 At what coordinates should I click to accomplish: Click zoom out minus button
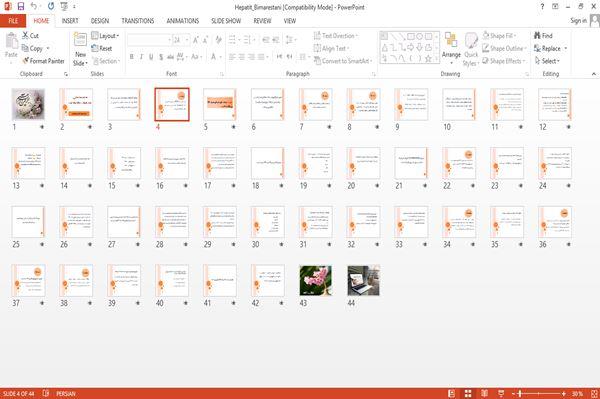[514, 394]
